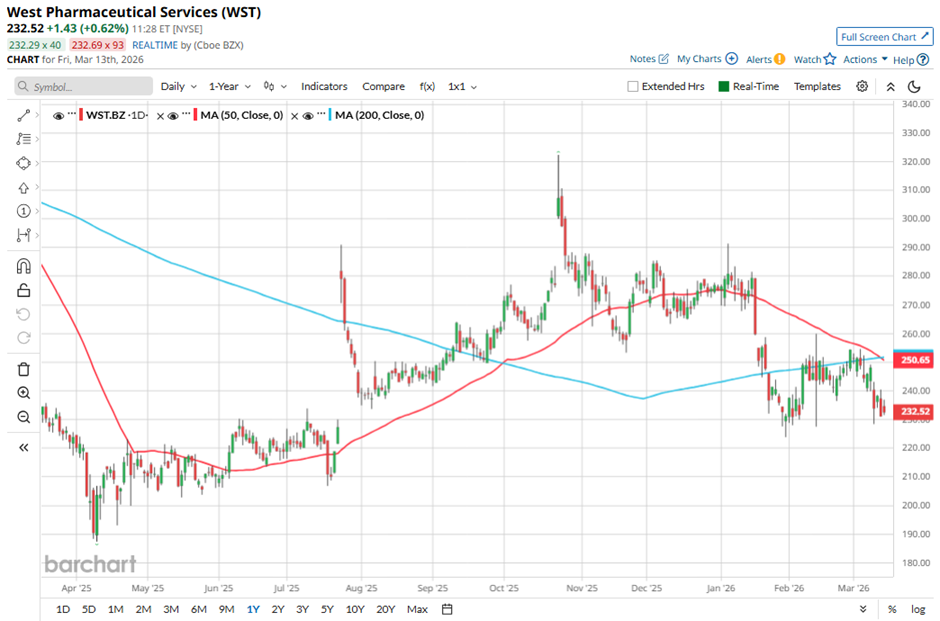Open the 1-Year period dropdown
The width and height of the screenshot is (940, 621).
click(230, 86)
